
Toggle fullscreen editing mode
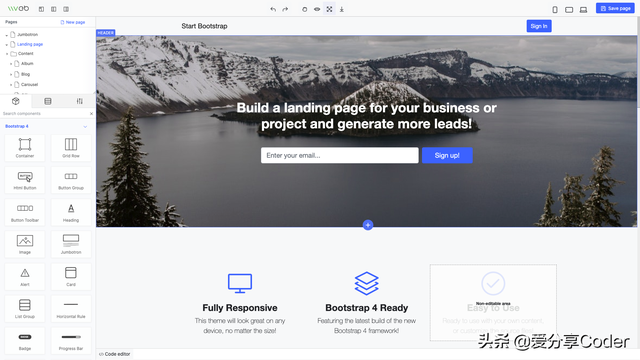point(329,9)
